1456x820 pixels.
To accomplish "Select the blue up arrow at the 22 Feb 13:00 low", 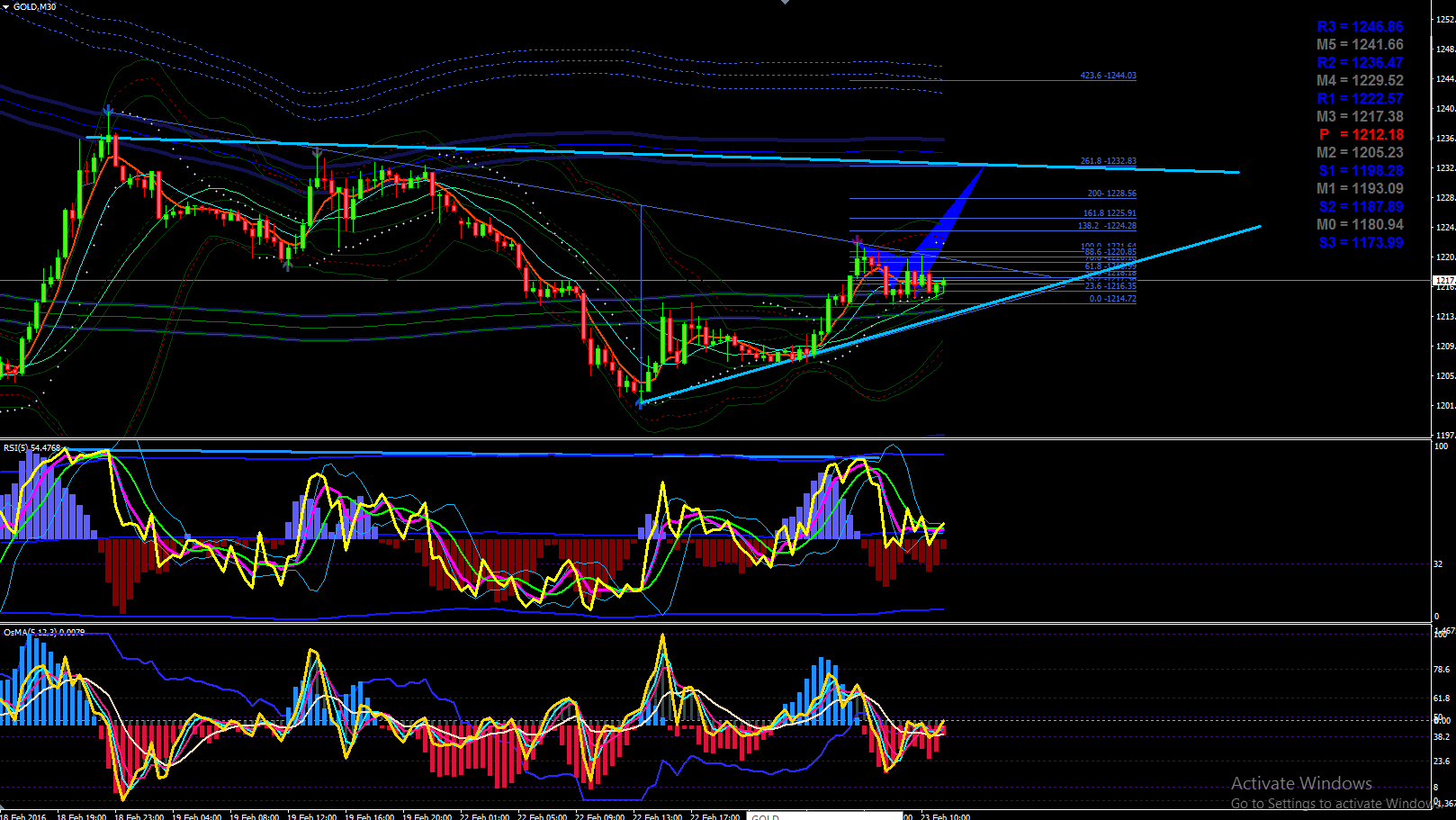I will point(641,402).
